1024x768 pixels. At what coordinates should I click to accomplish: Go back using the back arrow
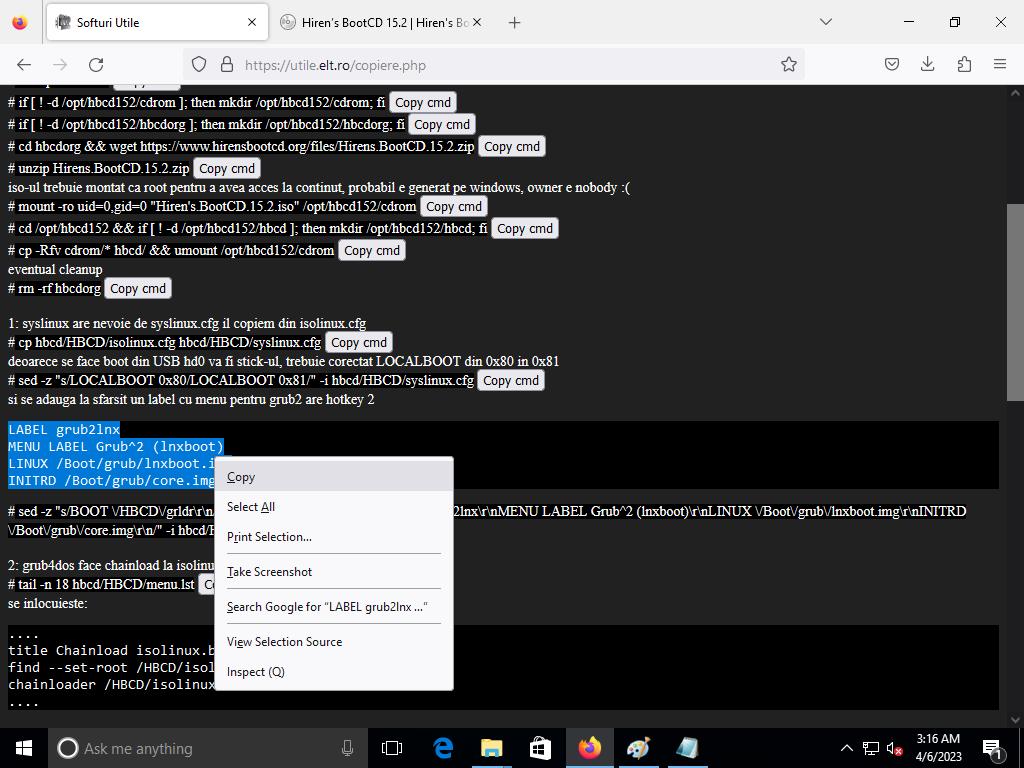(24, 64)
